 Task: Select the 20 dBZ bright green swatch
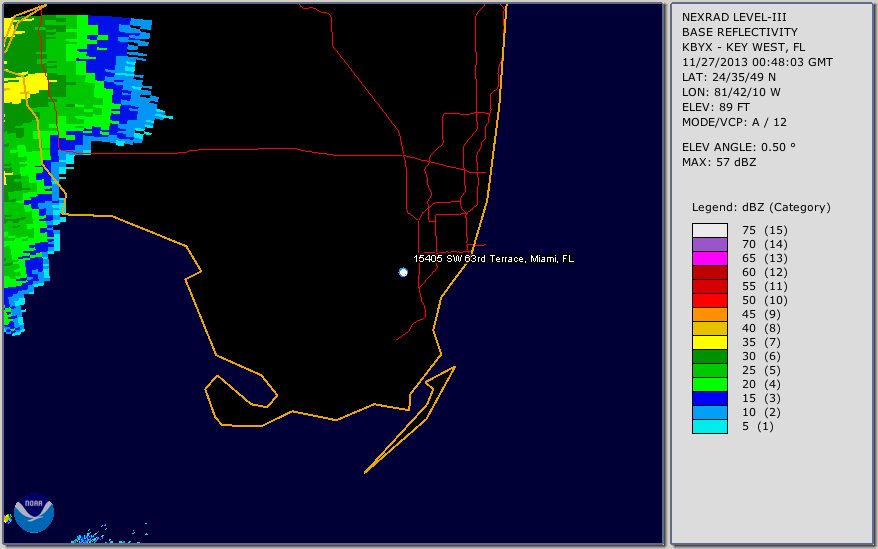(x=710, y=384)
